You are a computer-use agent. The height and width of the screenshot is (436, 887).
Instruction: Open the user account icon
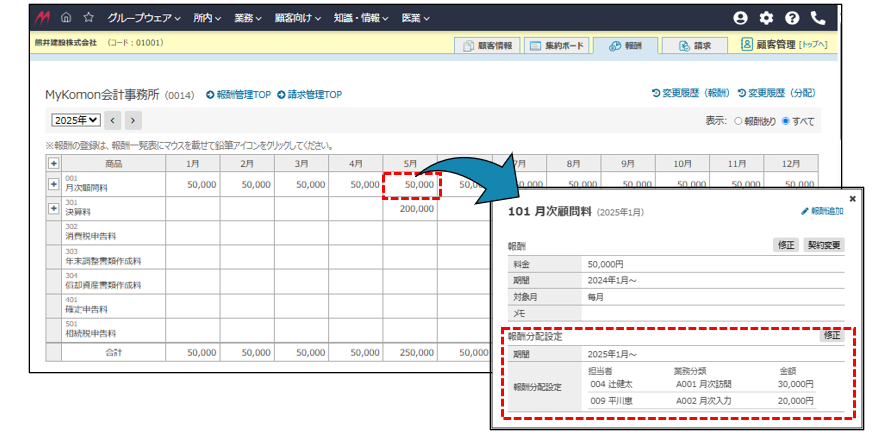pyautogui.click(x=740, y=18)
